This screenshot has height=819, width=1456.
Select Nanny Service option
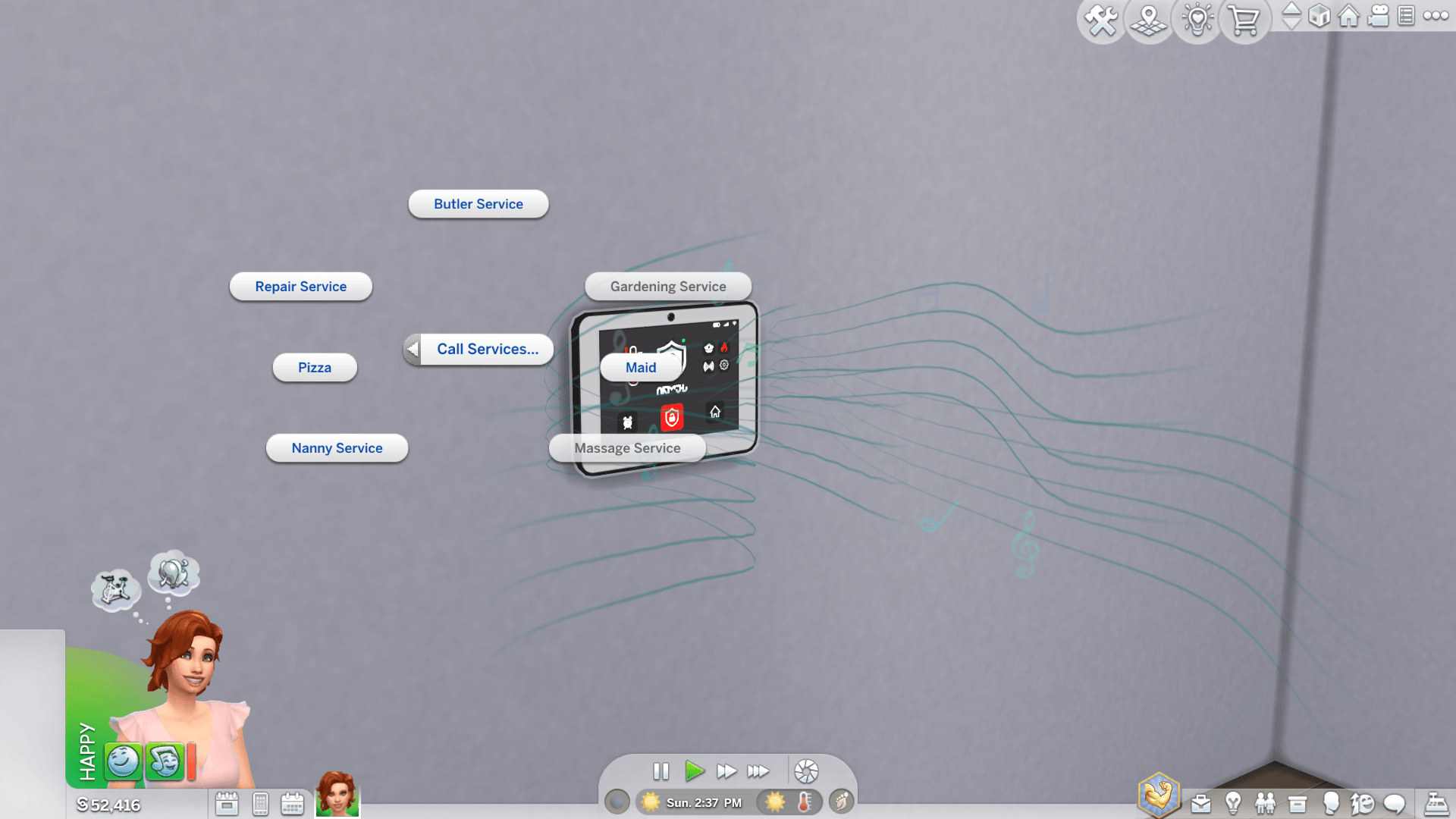[x=337, y=448]
